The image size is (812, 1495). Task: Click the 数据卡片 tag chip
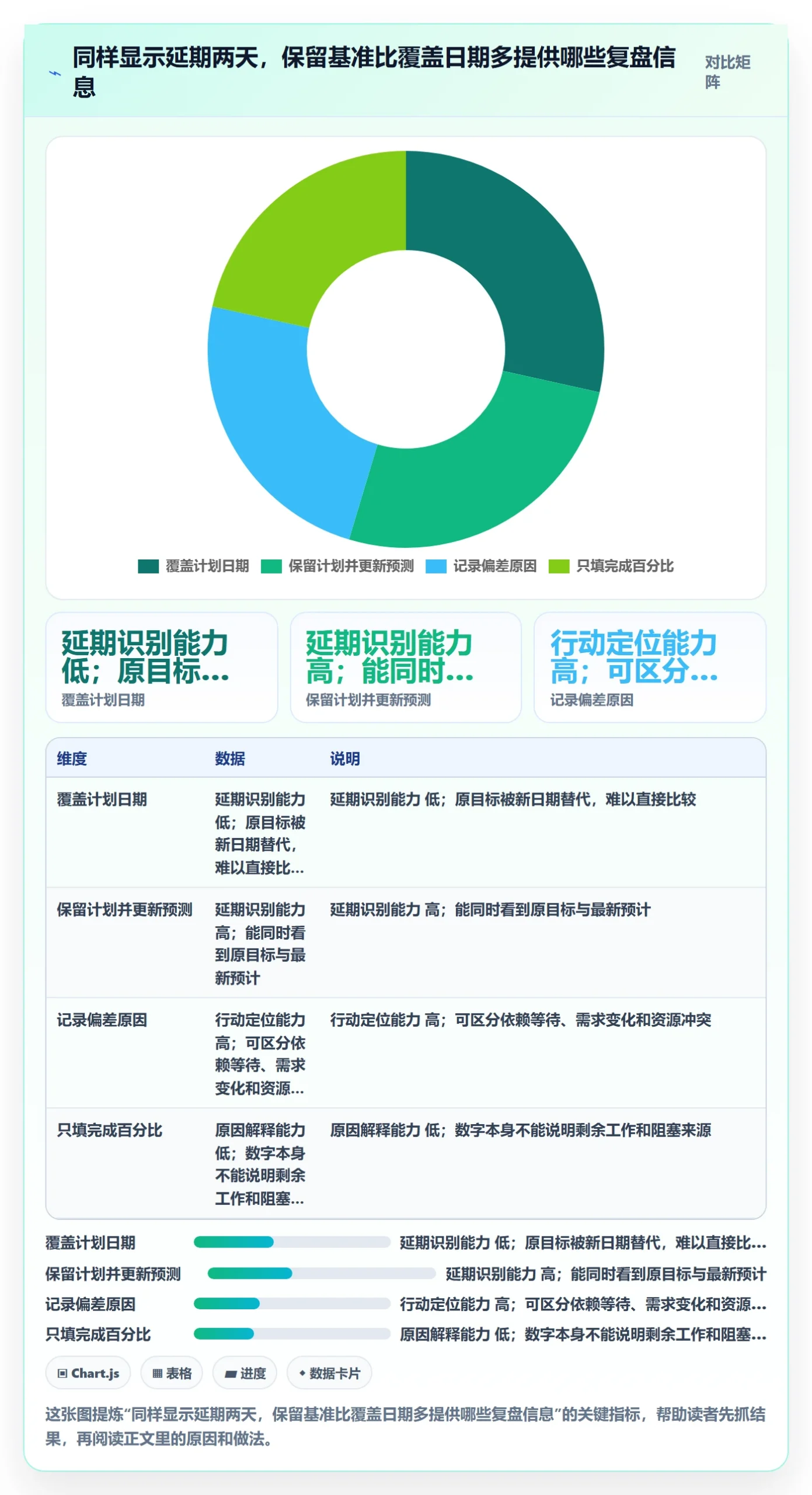click(x=329, y=1373)
